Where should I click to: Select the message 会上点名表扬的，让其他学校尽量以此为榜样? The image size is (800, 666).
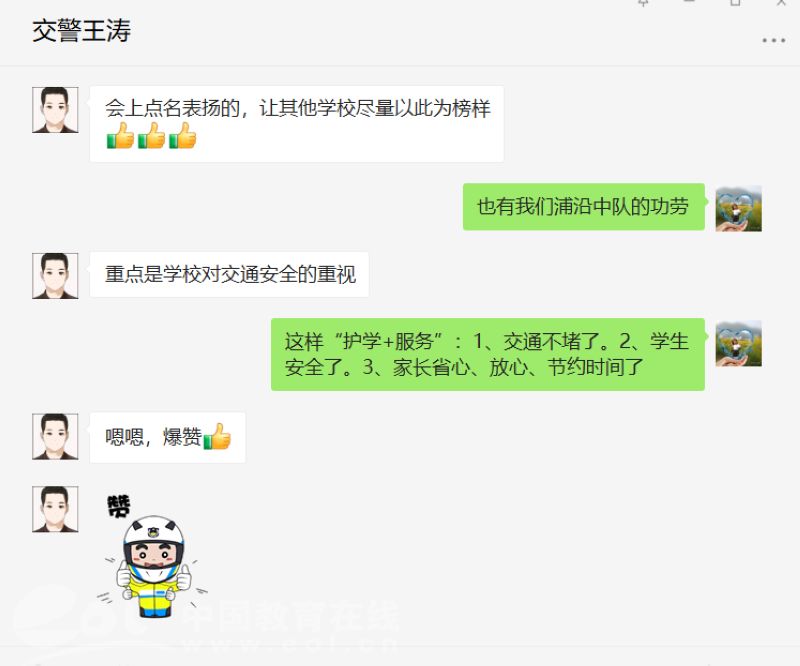(x=297, y=124)
